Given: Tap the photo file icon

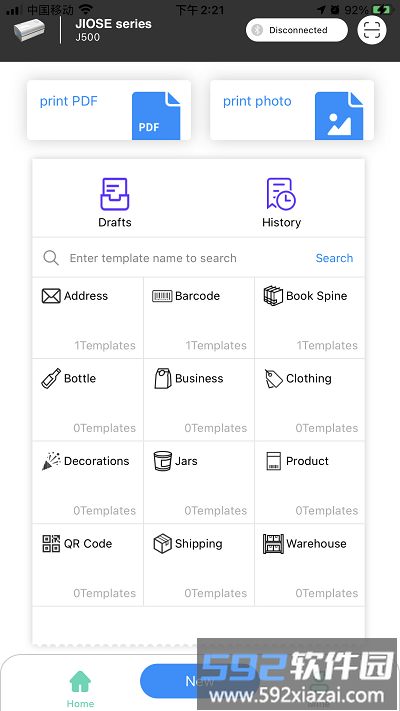Looking at the screenshot, I should [339, 116].
